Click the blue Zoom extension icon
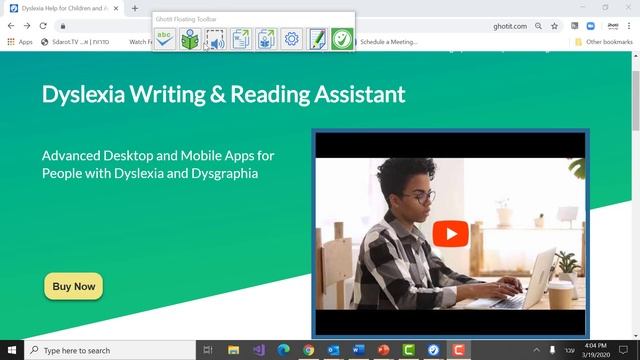Screen dimensions: 640x360 [x=591, y=26]
